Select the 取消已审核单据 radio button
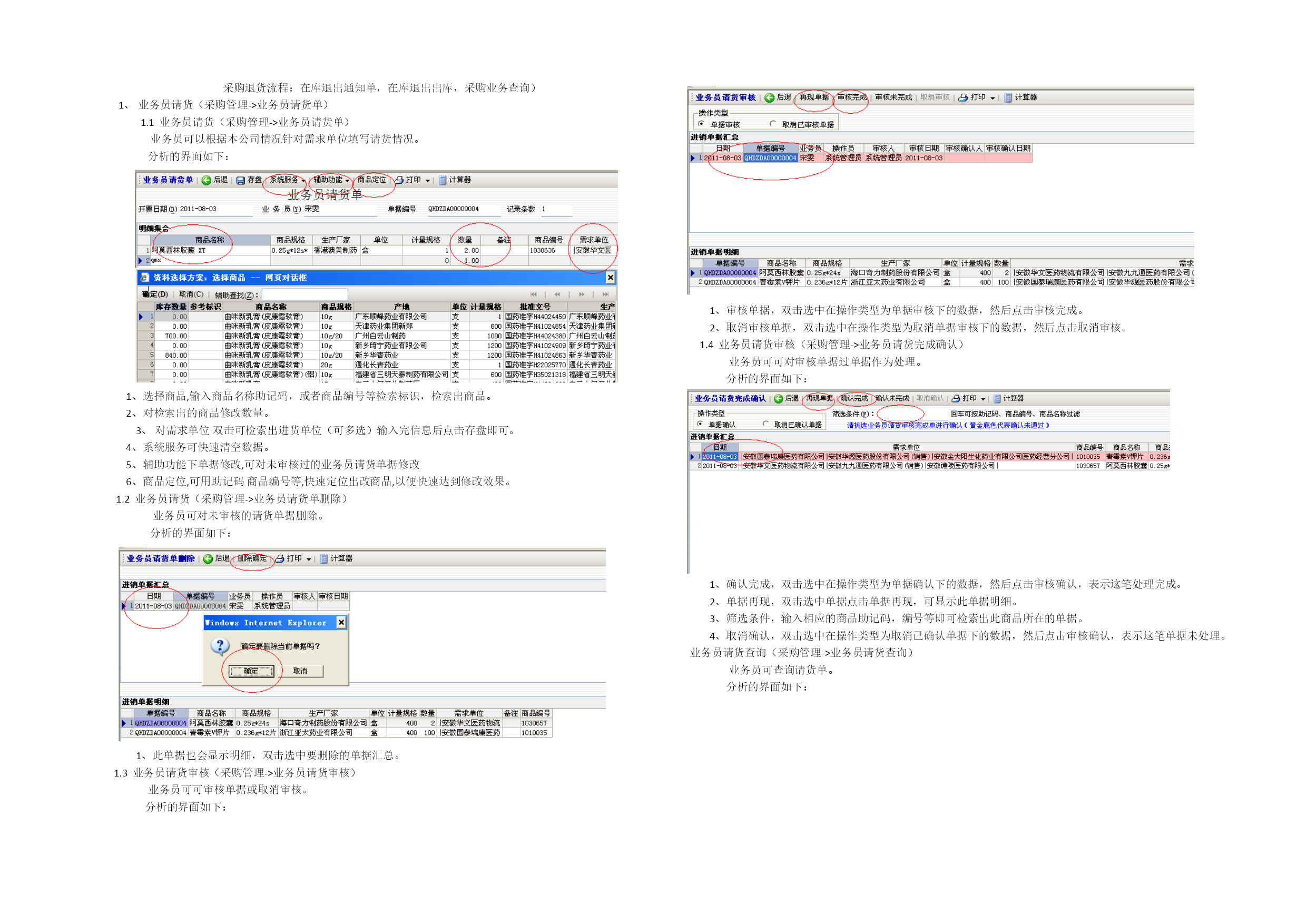This screenshot has height=924, width=1307. click(x=772, y=124)
